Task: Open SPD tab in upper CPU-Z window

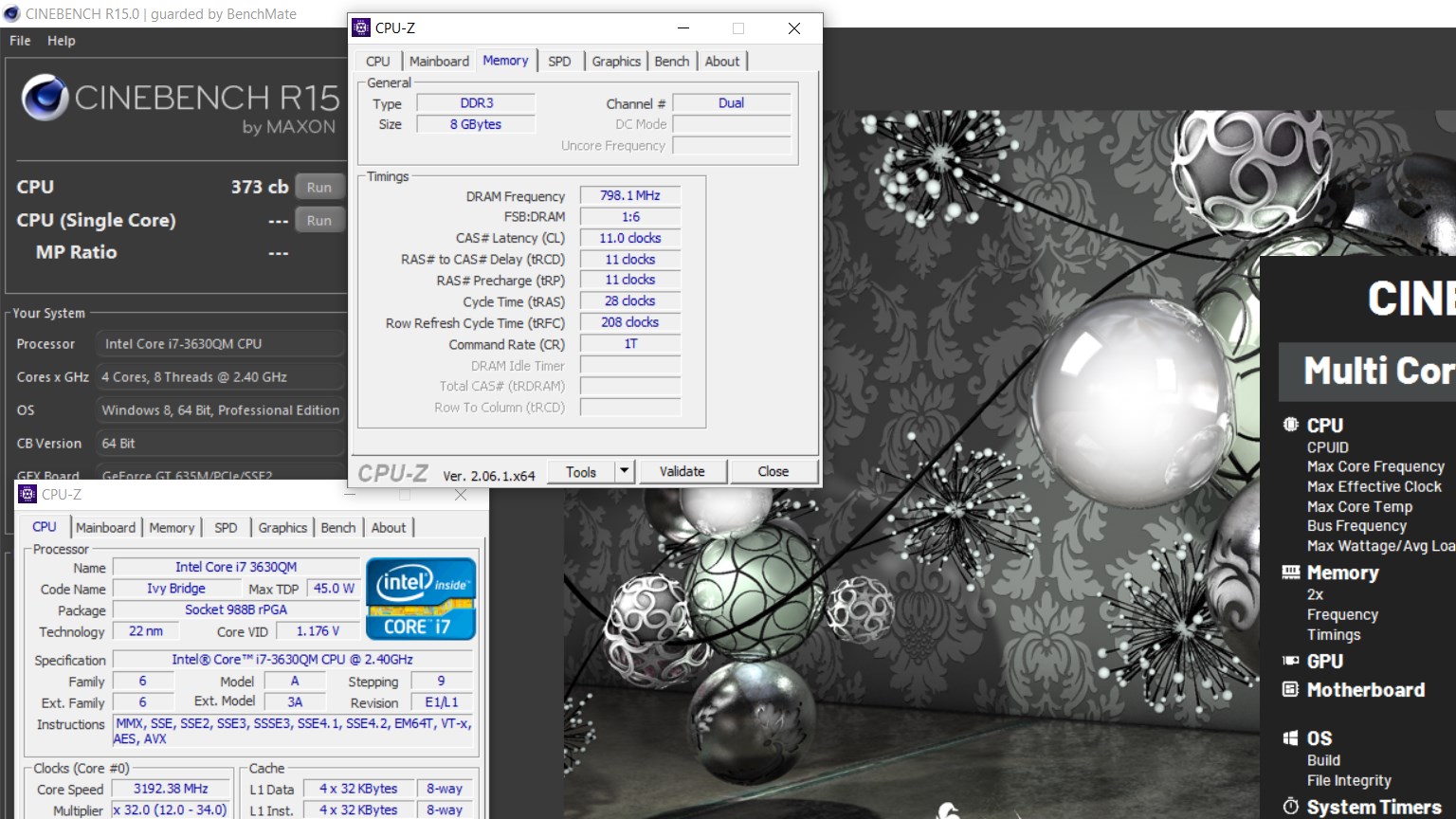Action: pos(559,61)
